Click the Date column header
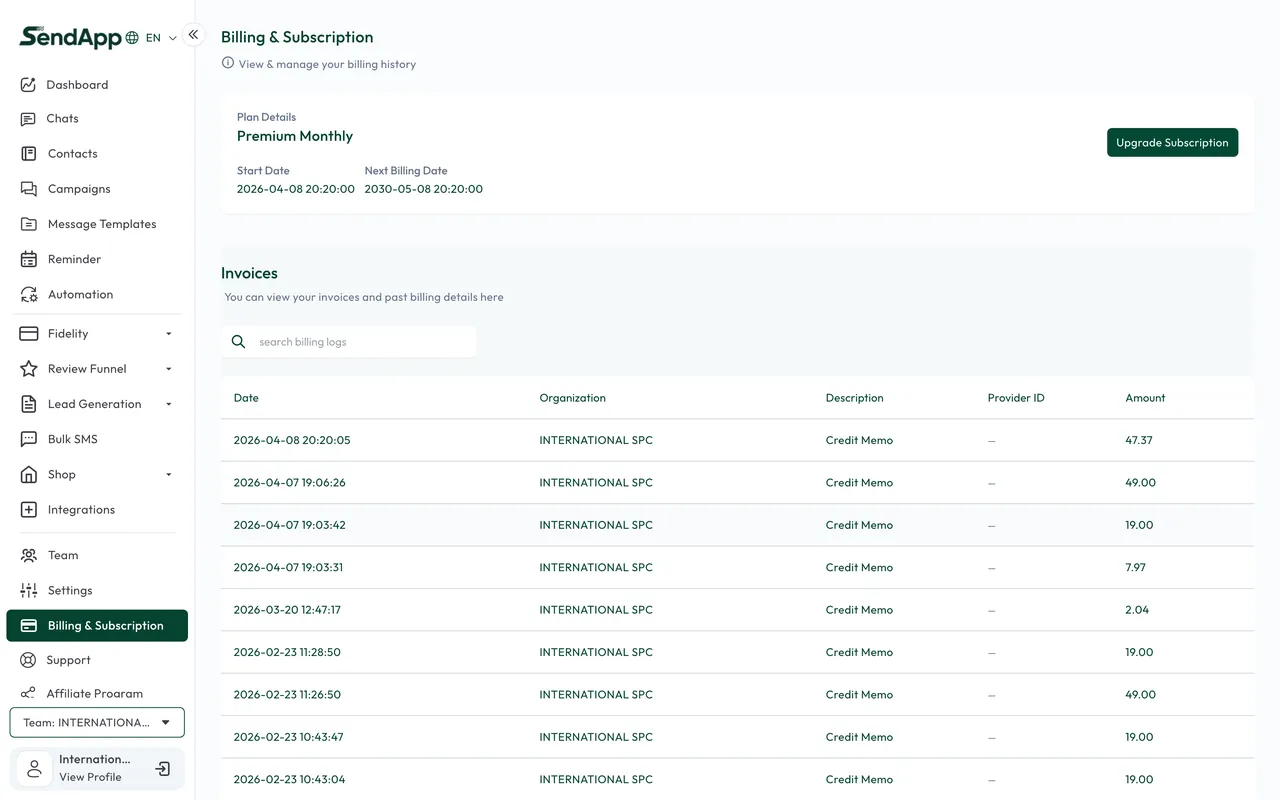The width and height of the screenshot is (1280, 800). pos(246,398)
